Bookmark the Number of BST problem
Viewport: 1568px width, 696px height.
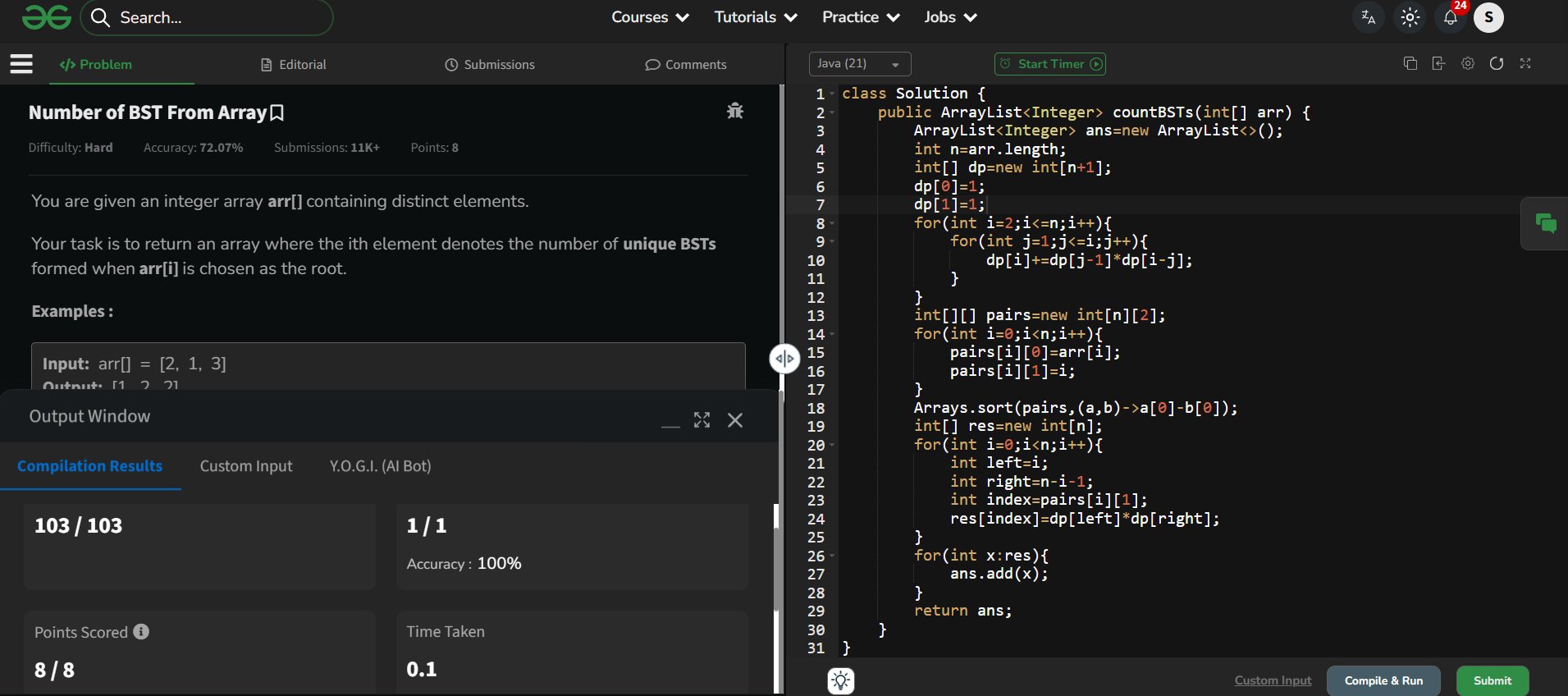tap(277, 113)
